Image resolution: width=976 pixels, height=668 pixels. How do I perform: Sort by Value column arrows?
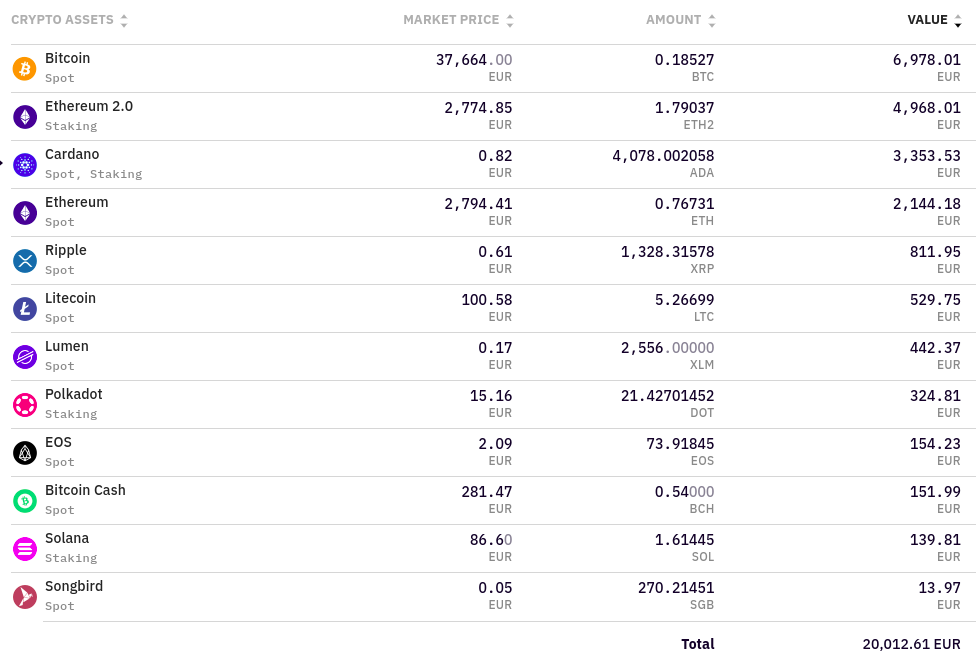958,20
